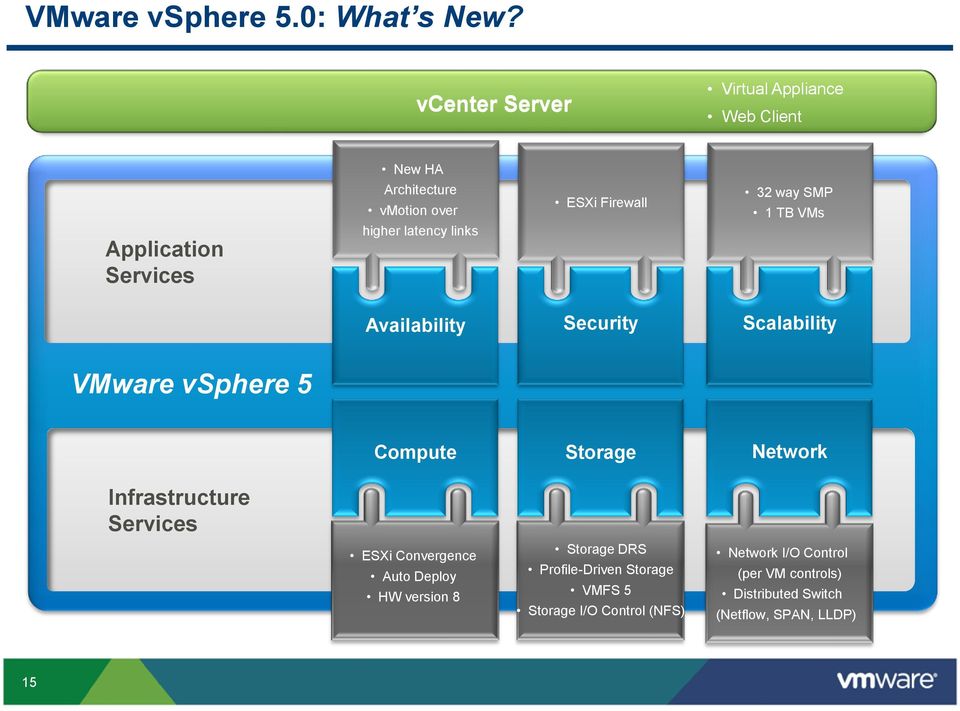Click the vmware logo in footer

point(886,680)
